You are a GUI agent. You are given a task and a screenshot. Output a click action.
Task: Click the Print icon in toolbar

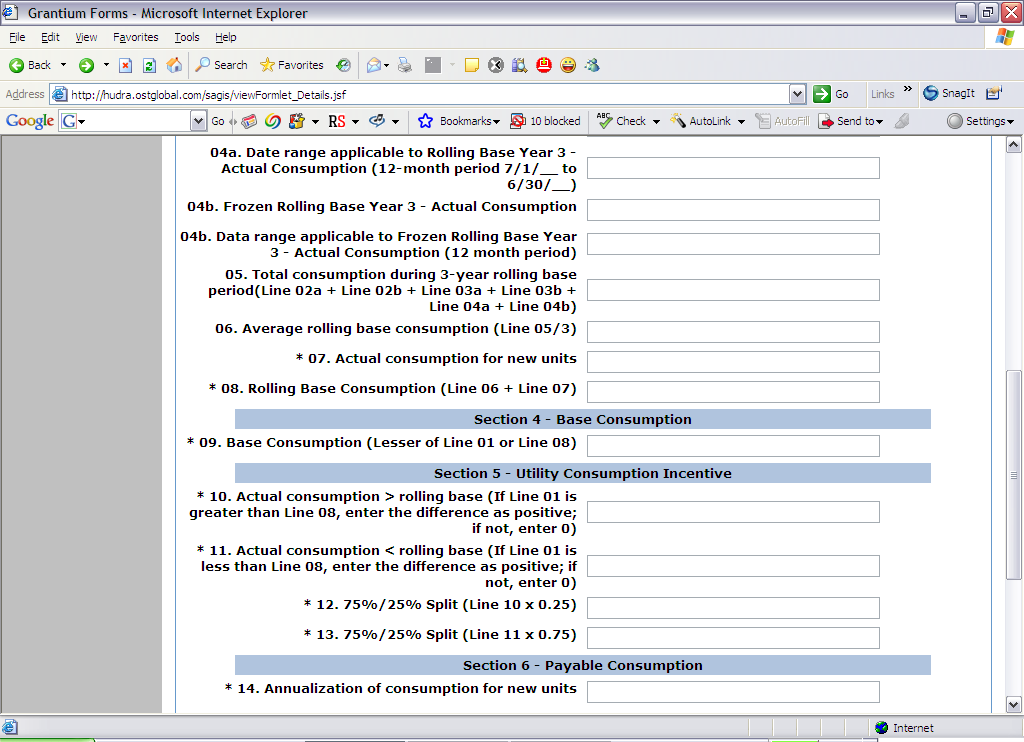[x=404, y=65]
